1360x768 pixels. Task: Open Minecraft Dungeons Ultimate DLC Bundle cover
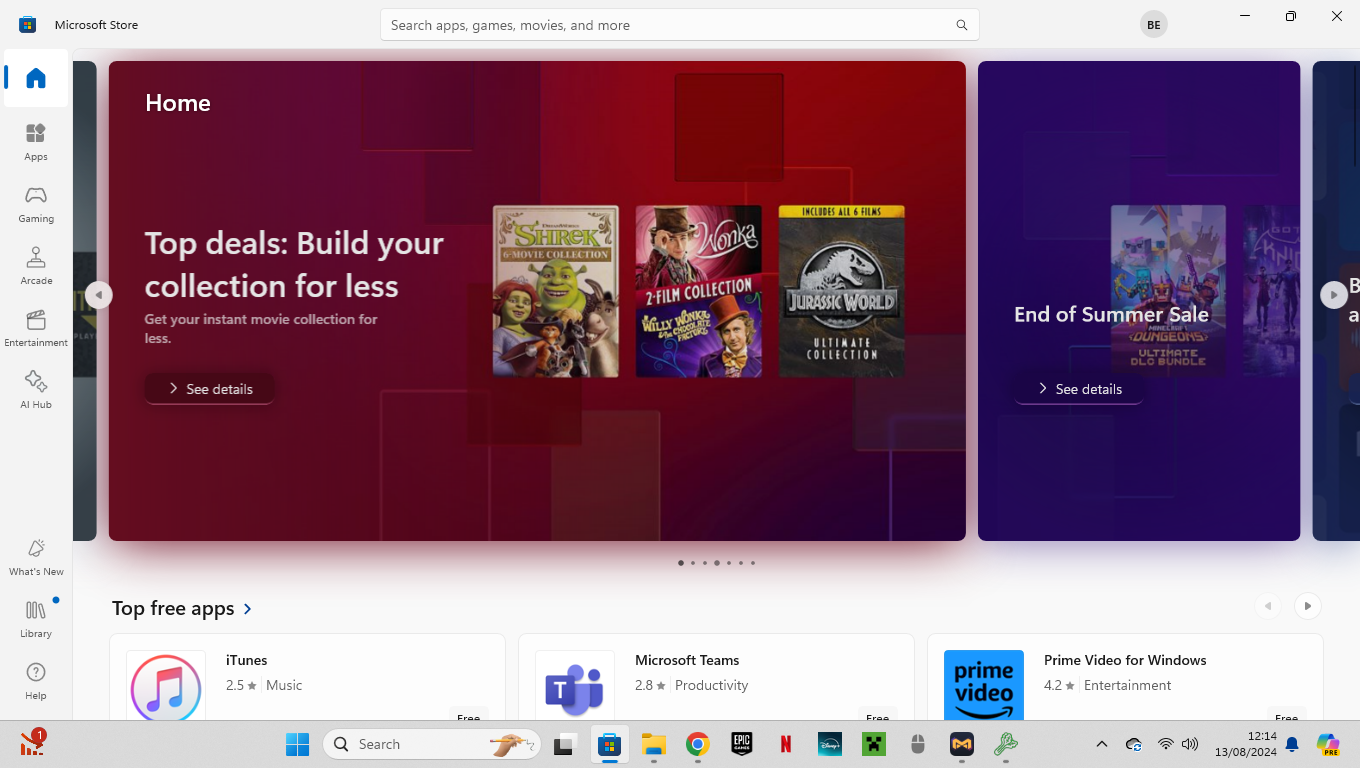(x=1168, y=291)
